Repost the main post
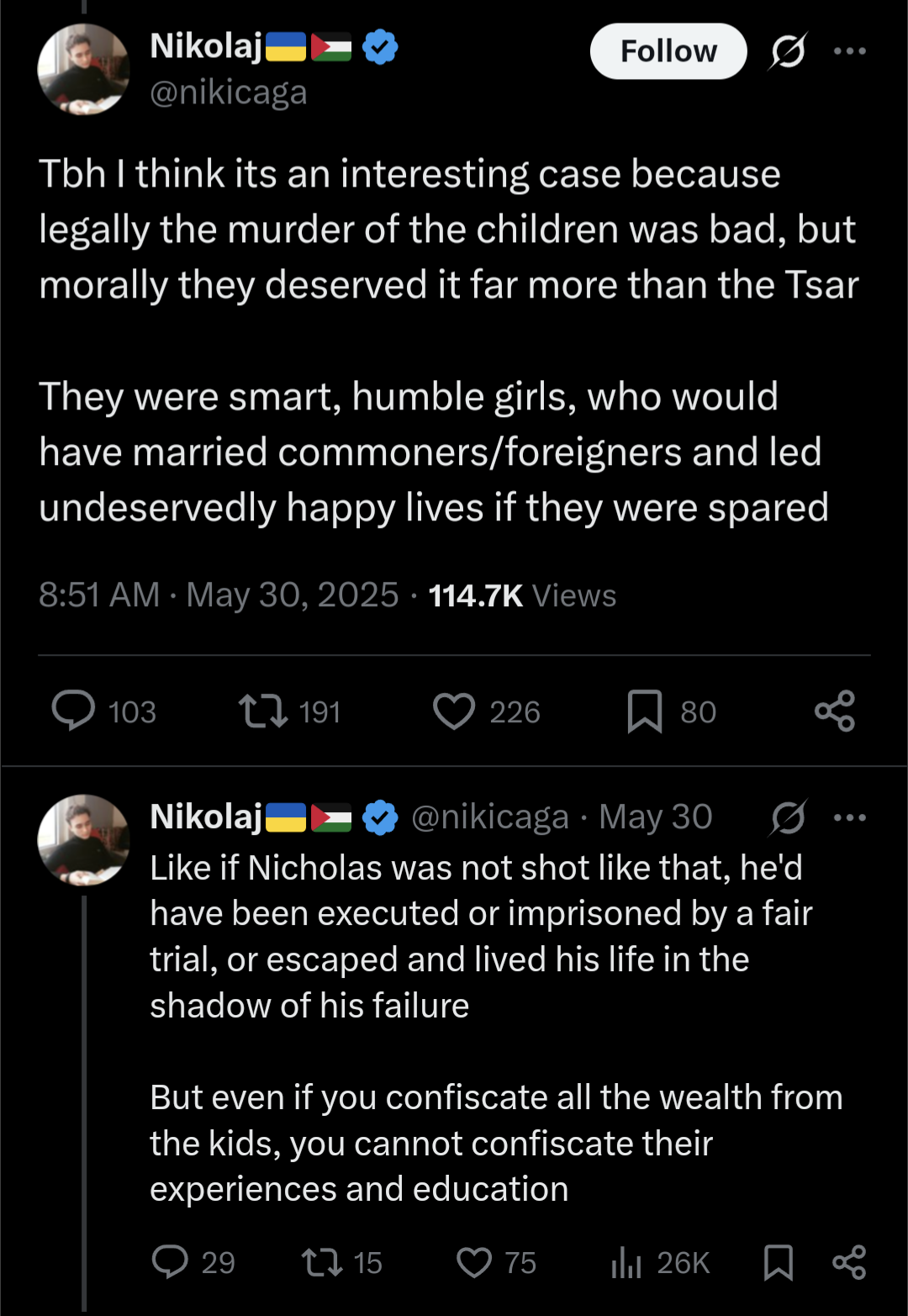 click(263, 711)
